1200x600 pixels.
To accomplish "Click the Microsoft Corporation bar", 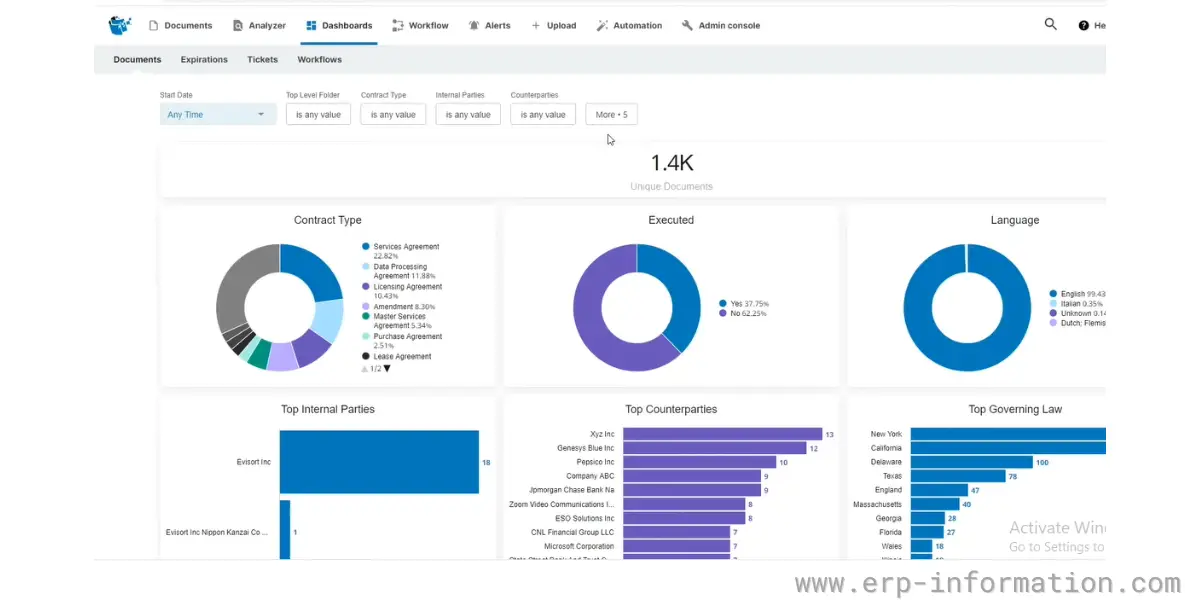I will (676, 546).
